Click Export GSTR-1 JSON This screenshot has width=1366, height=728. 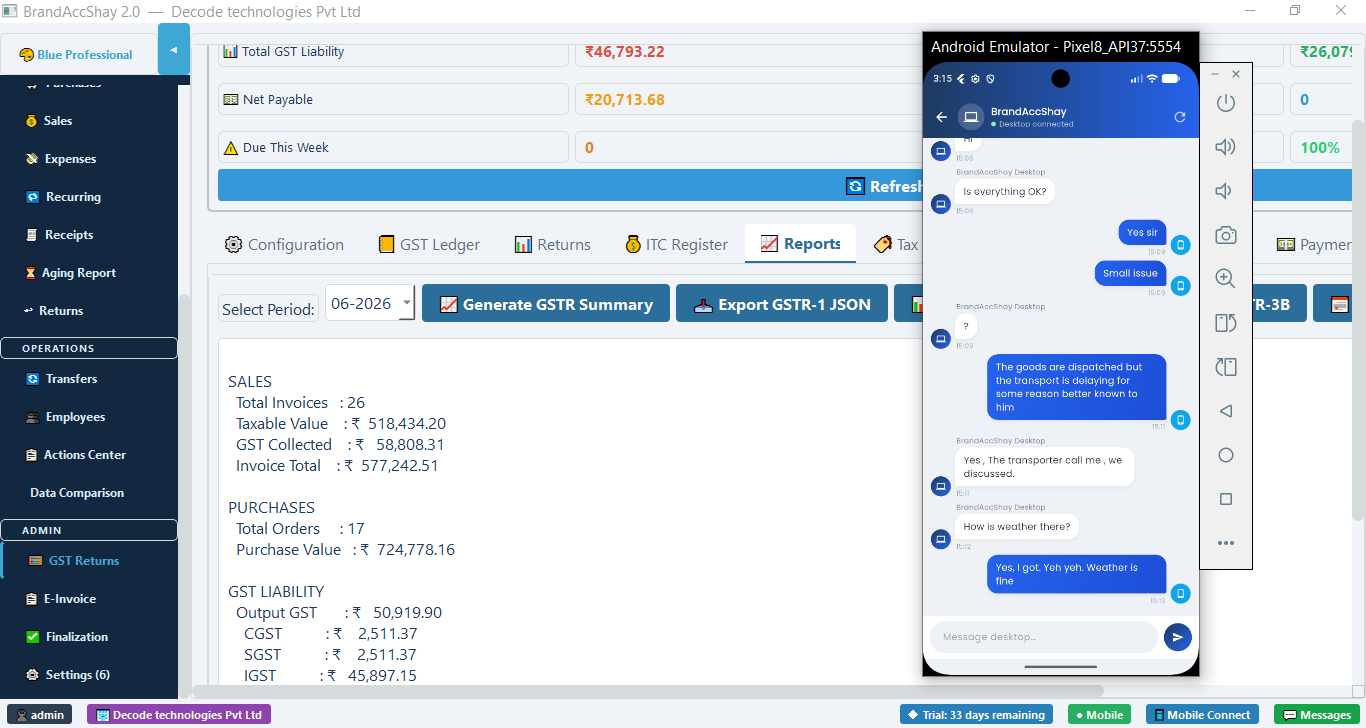pyautogui.click(x=782, y=304)
